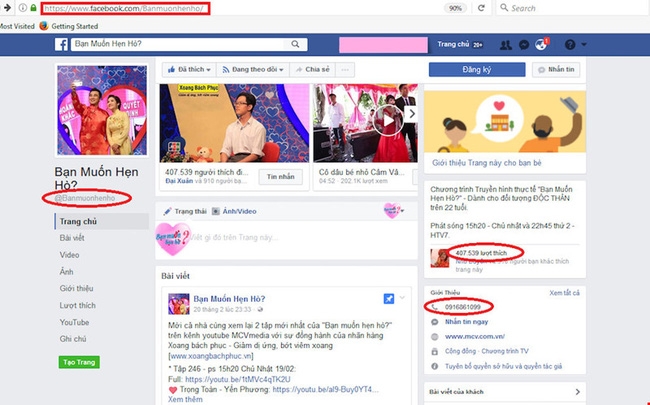Click the Facebook logo icon
The width and height of the screenshot is (650, 405).
[x=61, y=44]
